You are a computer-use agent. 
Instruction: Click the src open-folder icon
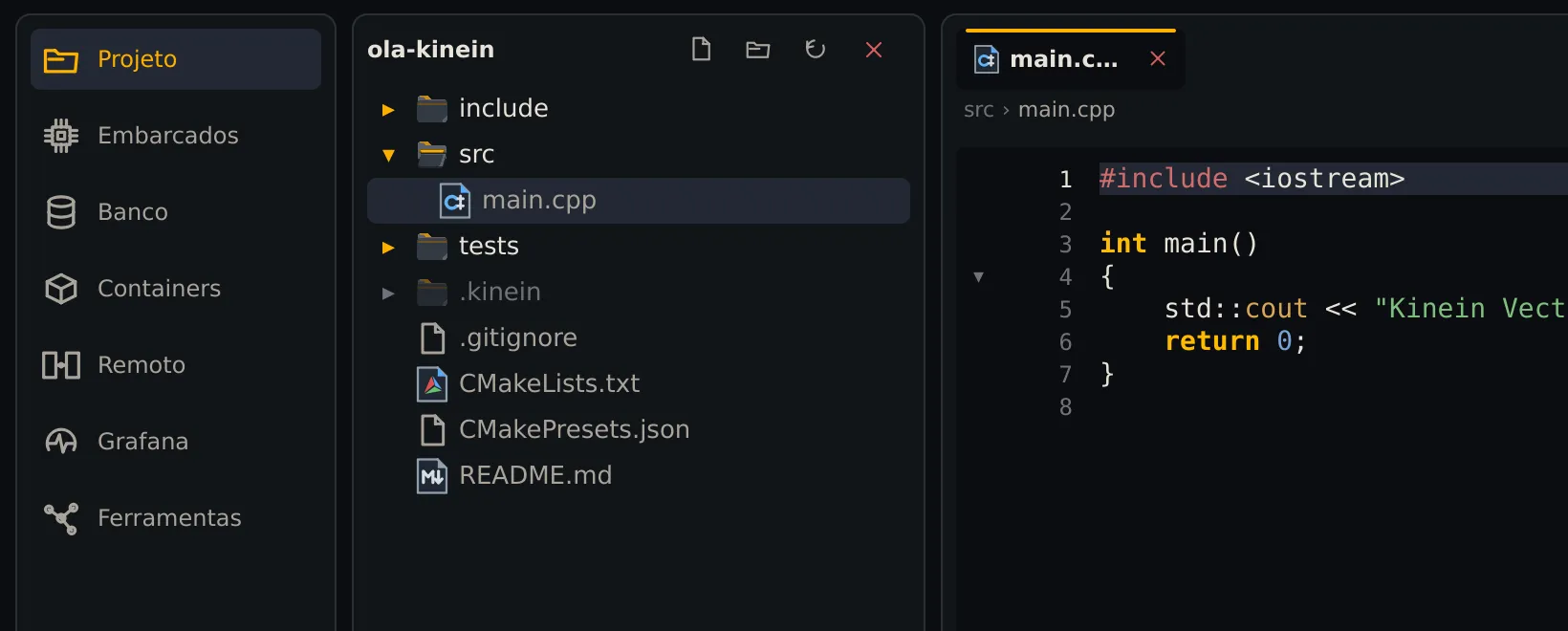pyautogui.click(x=432, y=155)
